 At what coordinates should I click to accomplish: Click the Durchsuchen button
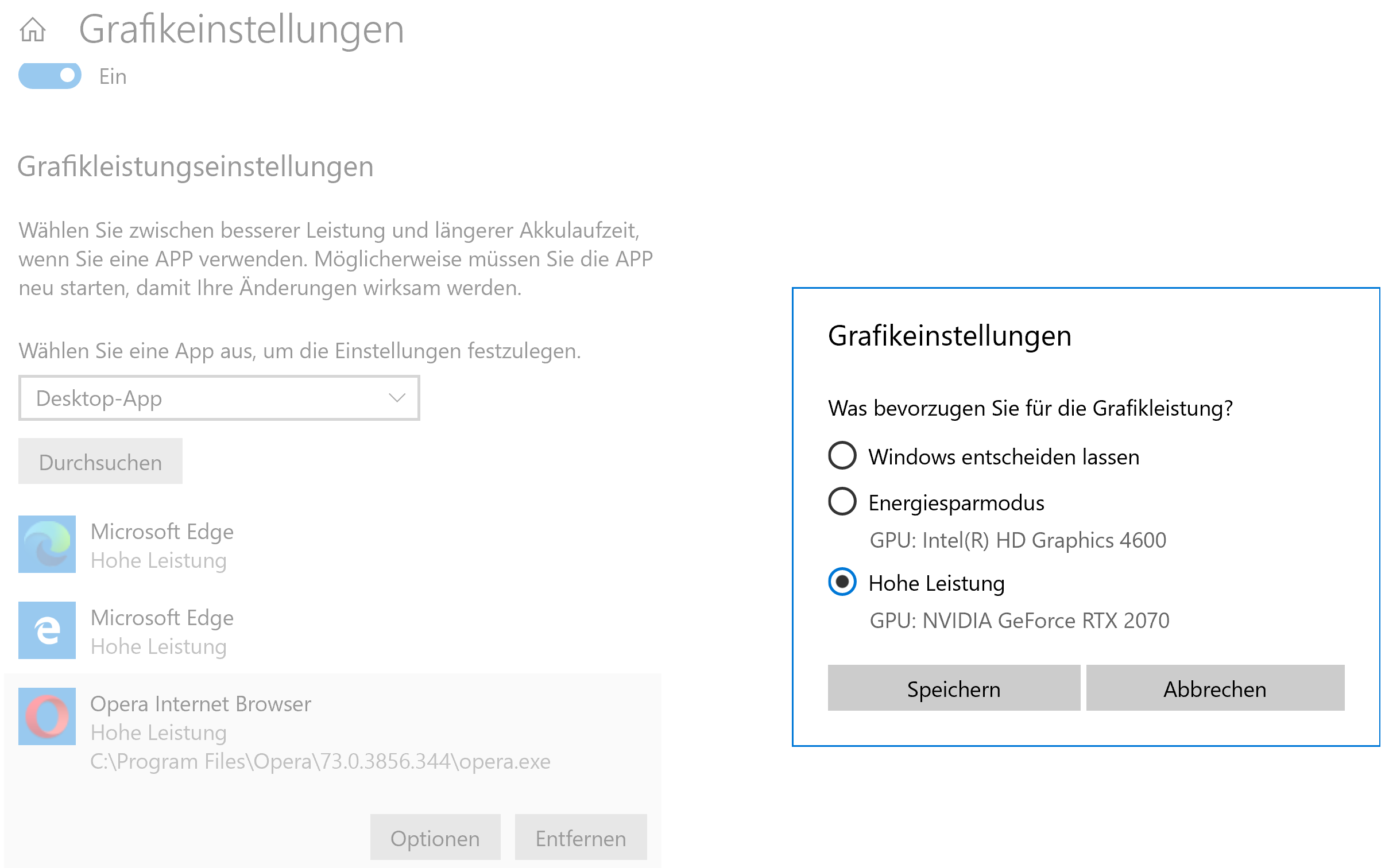(100, 462)
